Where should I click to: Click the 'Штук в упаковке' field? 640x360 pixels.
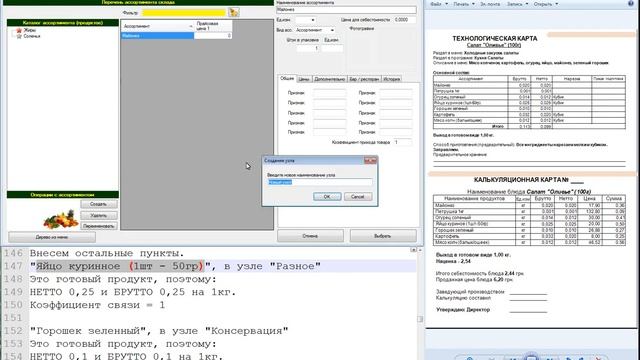coord(308,48)
